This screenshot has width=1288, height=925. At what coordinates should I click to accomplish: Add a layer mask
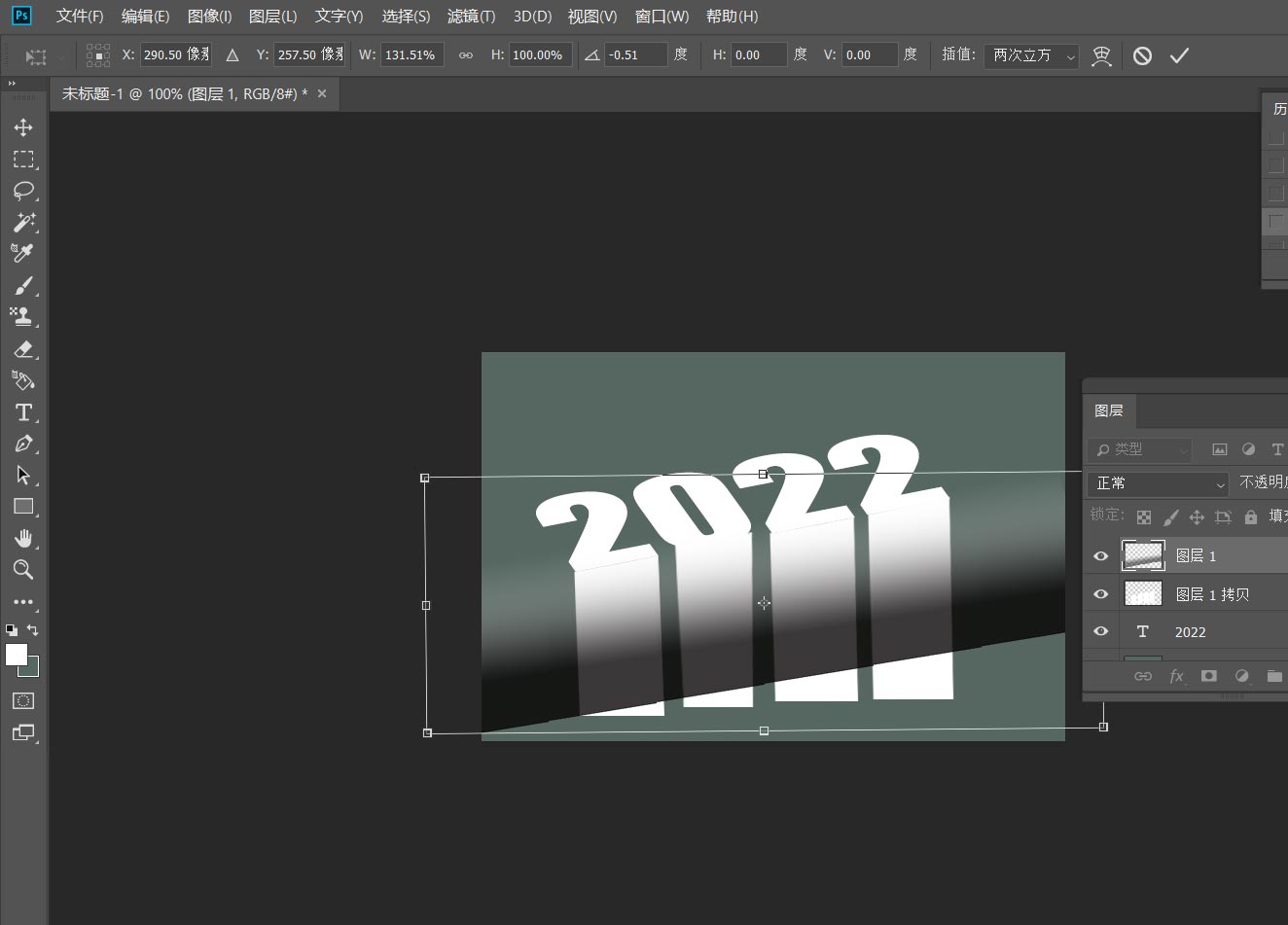(1208, 676)
